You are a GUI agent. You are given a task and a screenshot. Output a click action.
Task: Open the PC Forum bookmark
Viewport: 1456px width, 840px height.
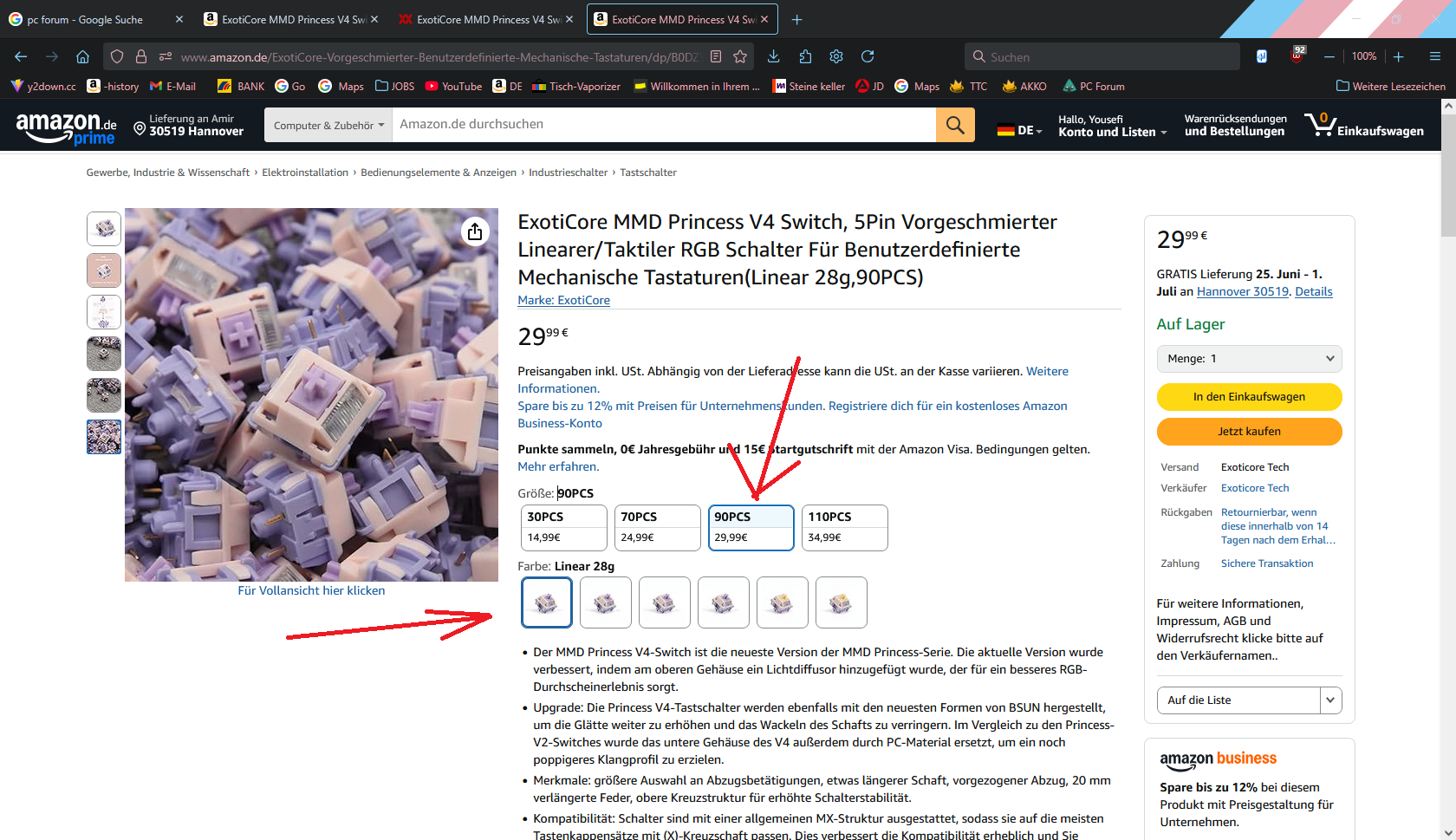pyautogui.click(x=1093, y=86)
